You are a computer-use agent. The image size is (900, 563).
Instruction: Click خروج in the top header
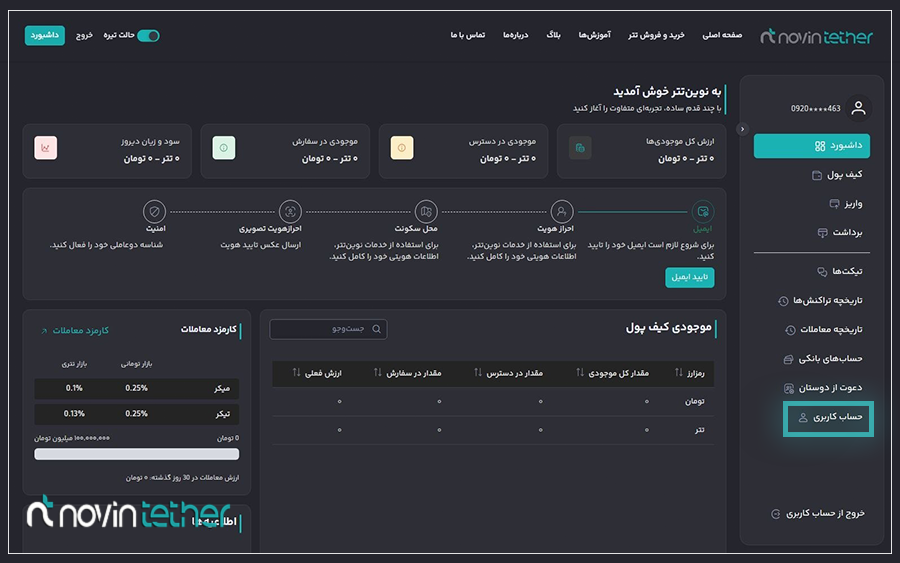click(x=84, y=36)
